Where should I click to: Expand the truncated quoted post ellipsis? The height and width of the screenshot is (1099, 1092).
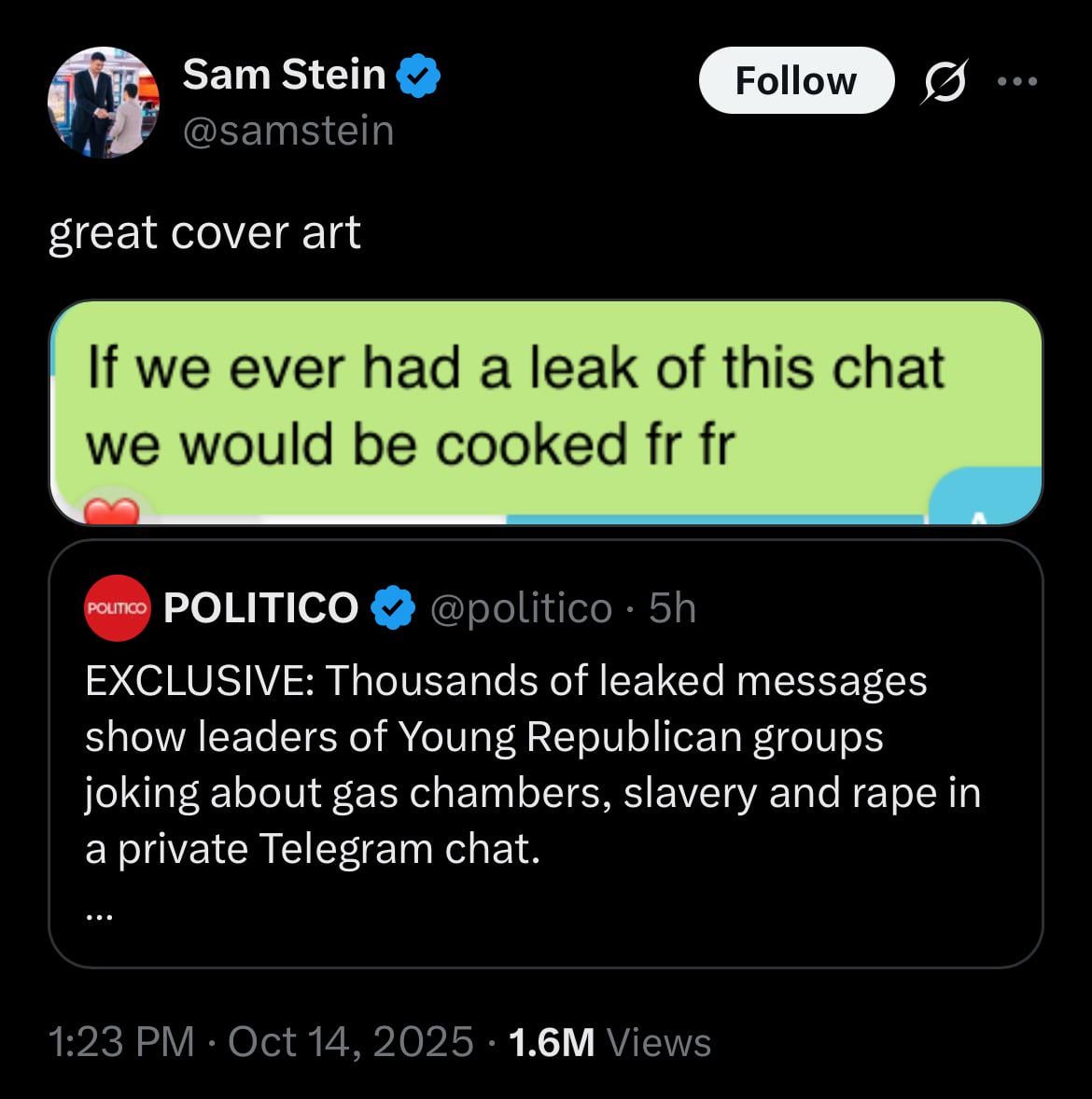pyautogui.click(x=99, y=915)
